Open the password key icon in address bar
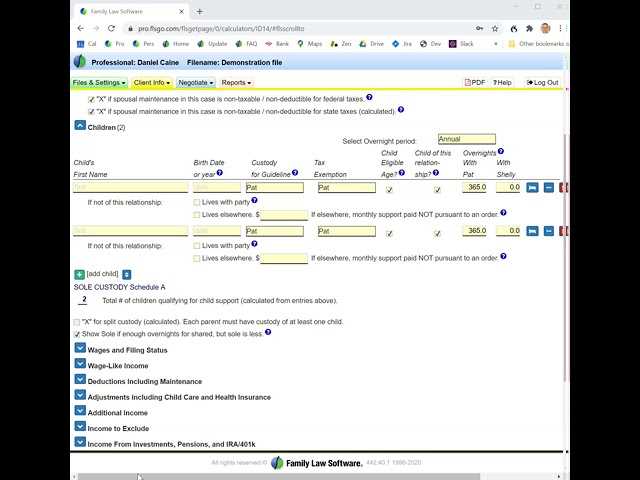 [x=479, y=28]
